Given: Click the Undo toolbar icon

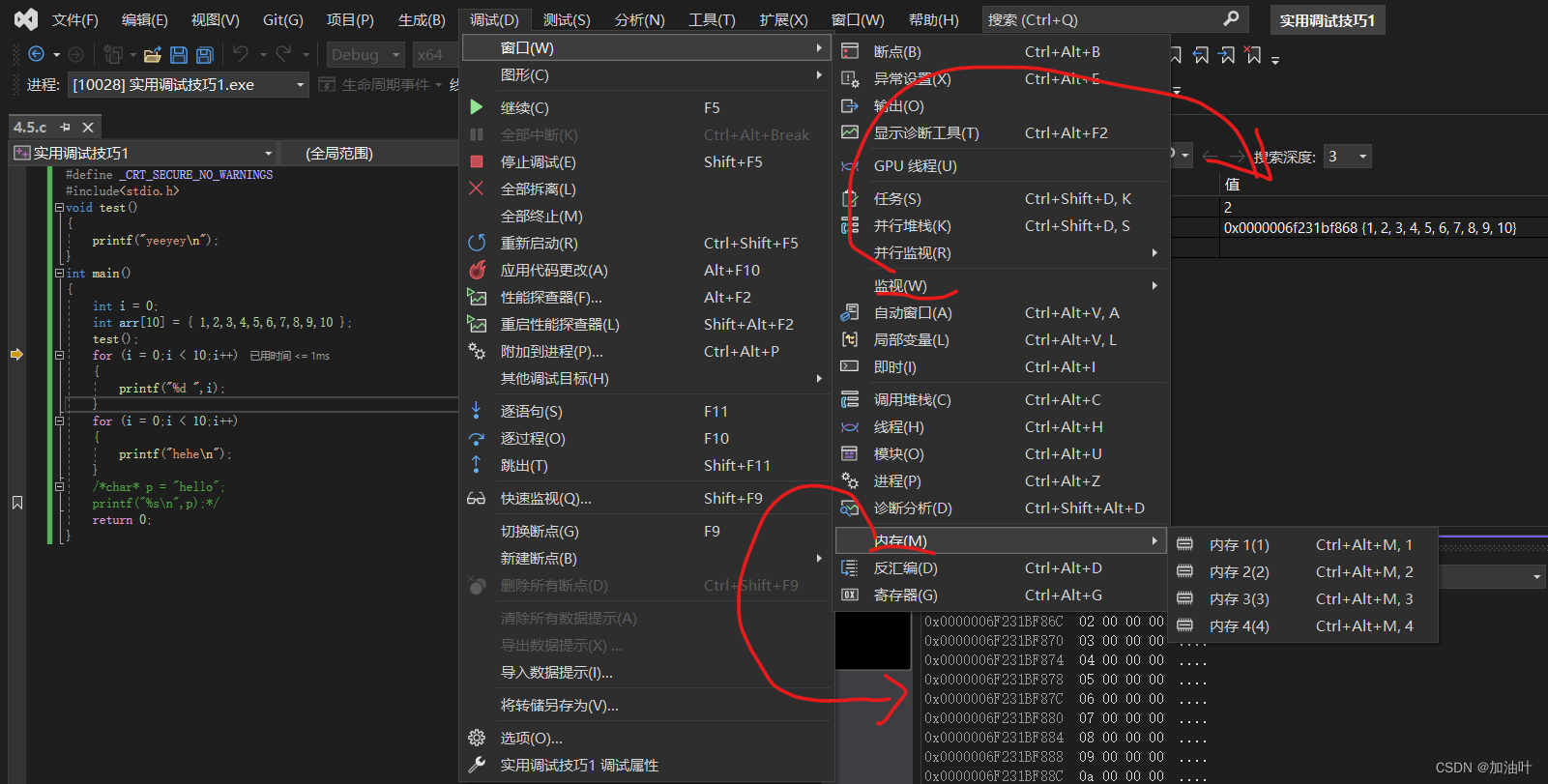Looking at the screenshot, I should [x=241, y=55].
